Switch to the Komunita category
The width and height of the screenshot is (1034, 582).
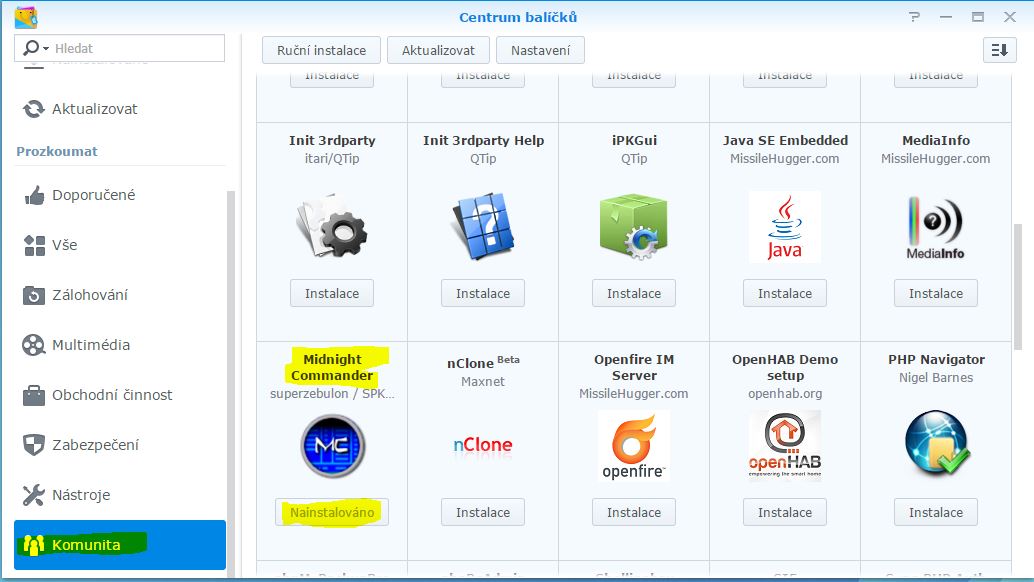pyautogui.click(x=120, y=545)
